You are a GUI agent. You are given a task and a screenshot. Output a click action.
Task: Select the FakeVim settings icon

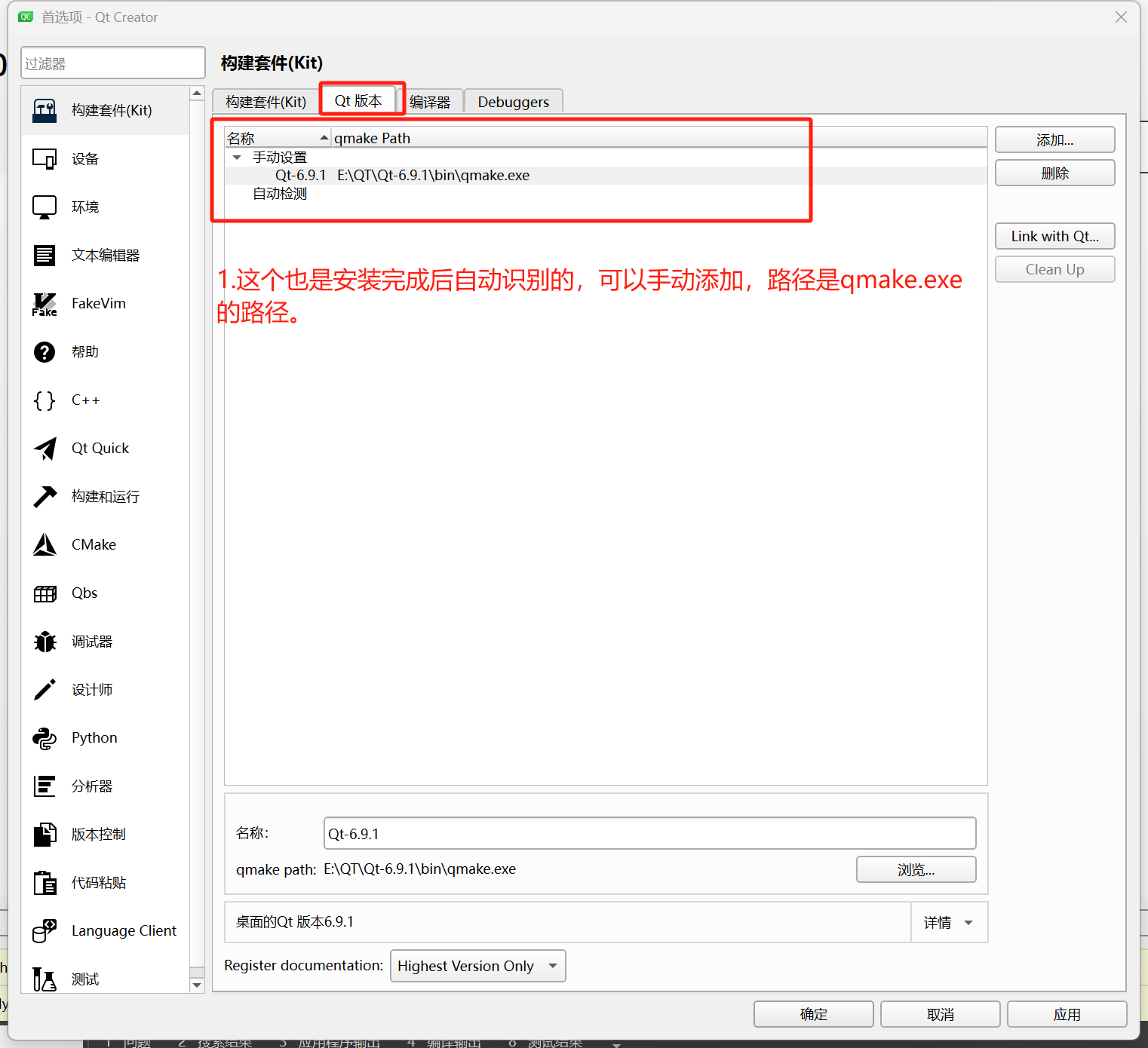(x=98, y=303)
